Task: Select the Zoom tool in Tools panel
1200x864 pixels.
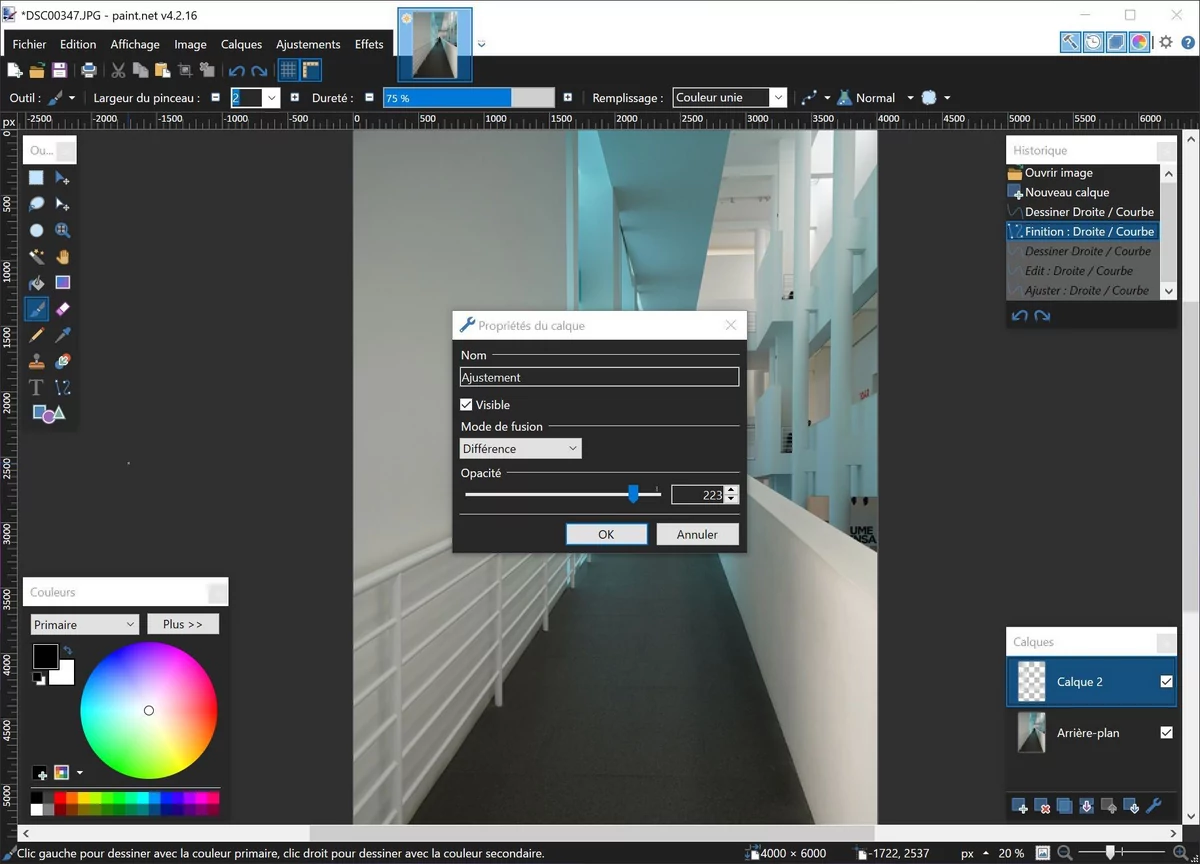Action: (x=62, y=230)
